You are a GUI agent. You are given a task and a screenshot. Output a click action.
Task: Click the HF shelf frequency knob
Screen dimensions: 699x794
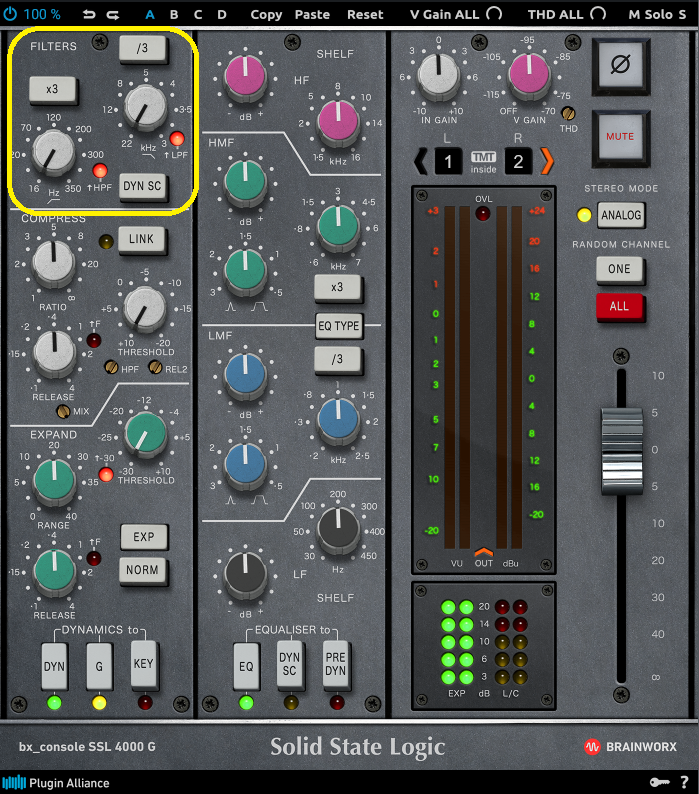click(x=338, y=122)
